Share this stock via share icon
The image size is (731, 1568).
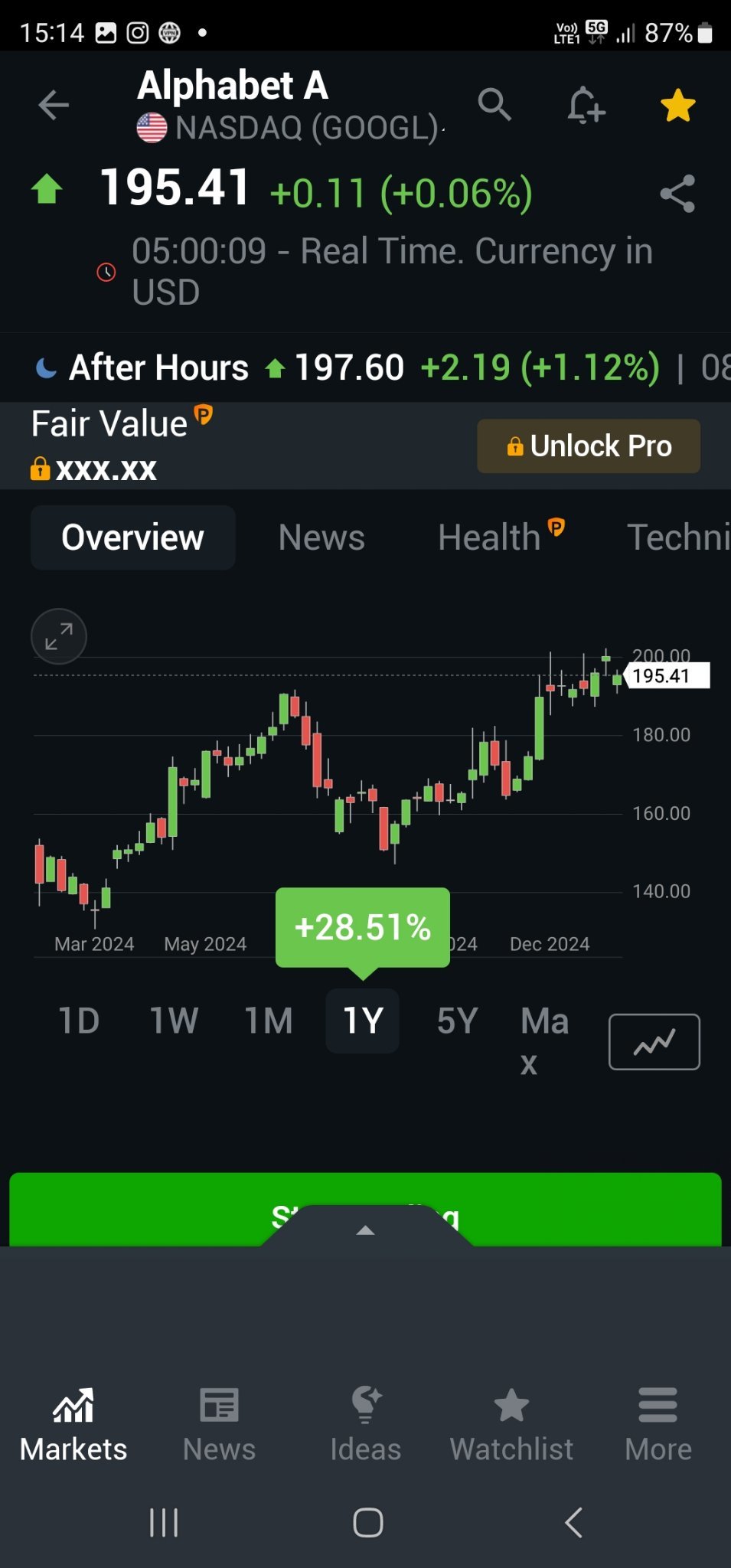[677, 194]
